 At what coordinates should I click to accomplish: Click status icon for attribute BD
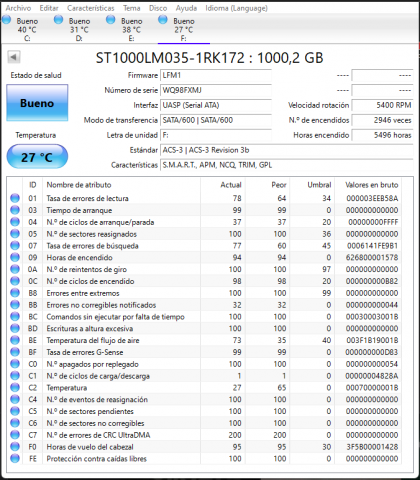15,328
